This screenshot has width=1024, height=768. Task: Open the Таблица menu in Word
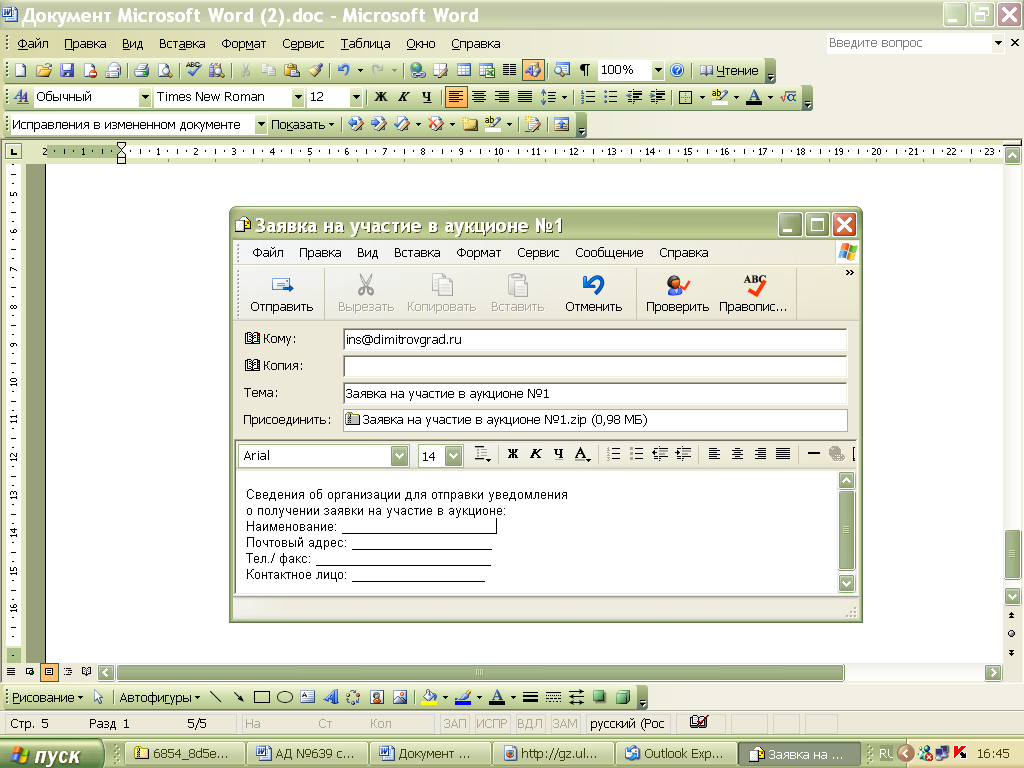coord(365,44)
